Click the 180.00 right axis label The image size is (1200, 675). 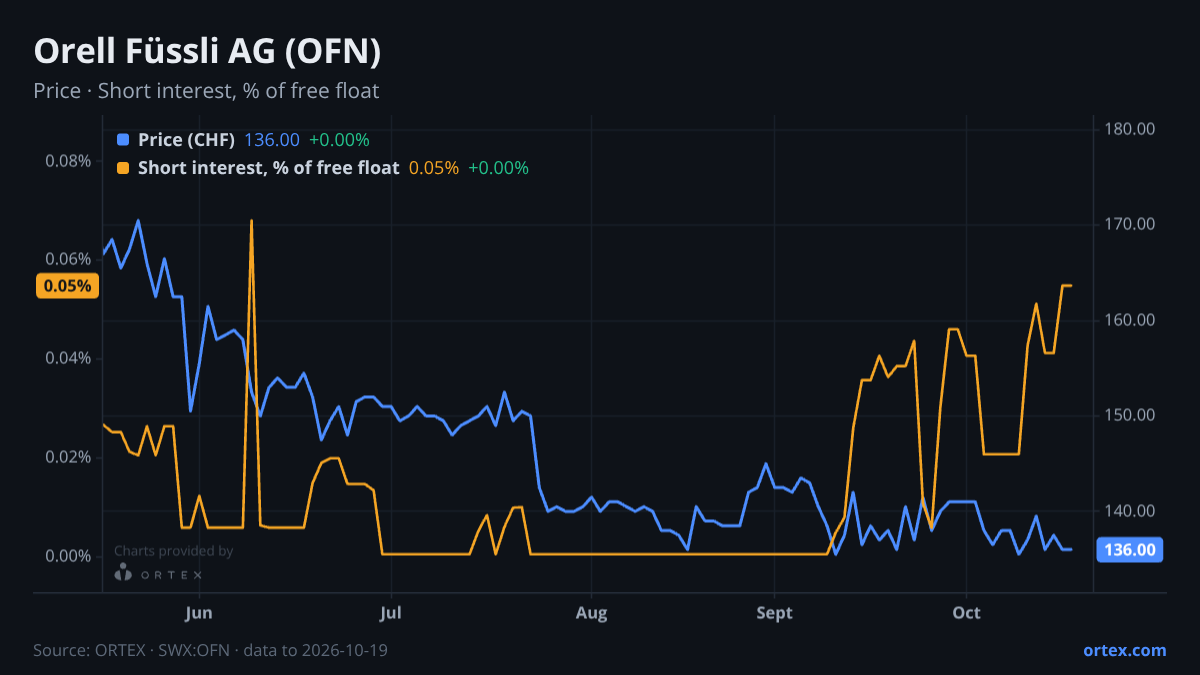coord(1130,129)
